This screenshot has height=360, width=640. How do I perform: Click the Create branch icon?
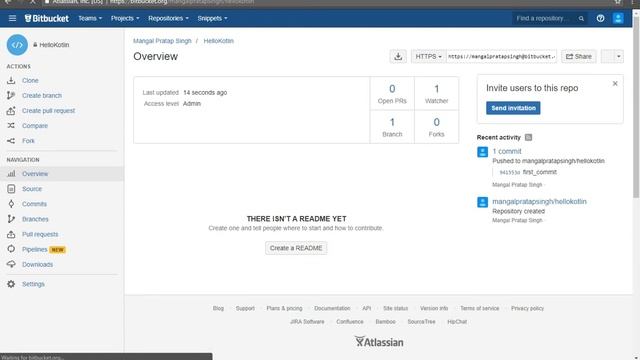coord(11,96)
